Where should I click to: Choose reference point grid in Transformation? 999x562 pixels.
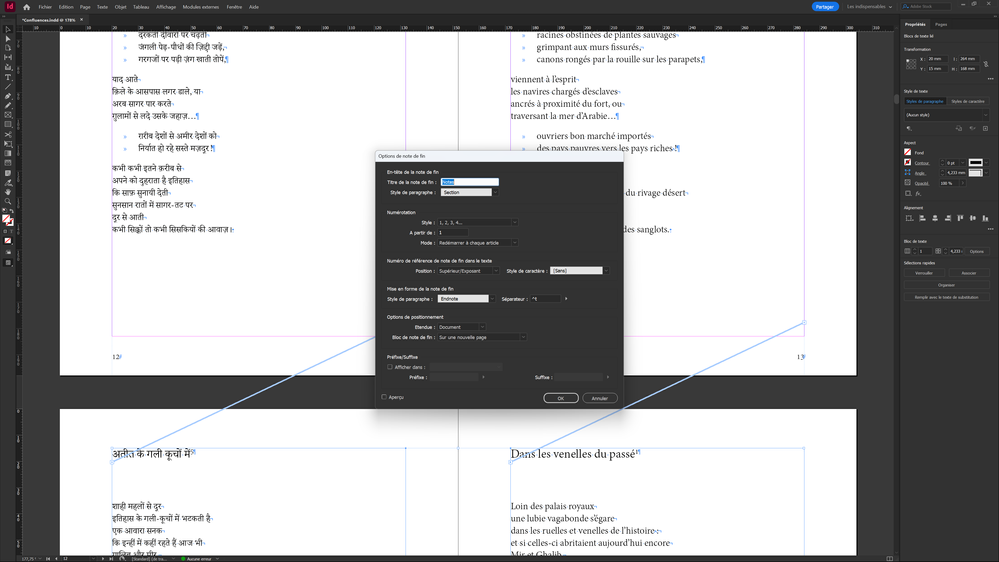tap(911, 64)
